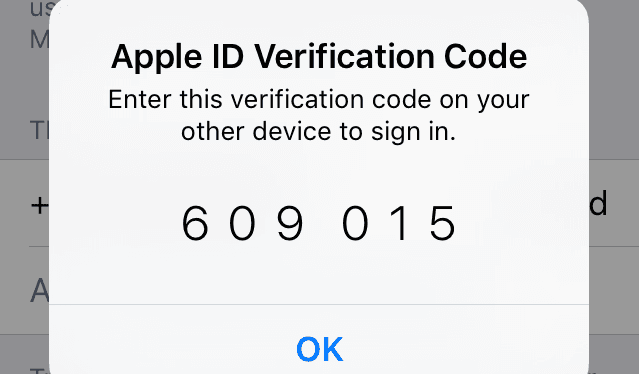Click the digit 1 of the code
The height and width of the screenshot is (374, 639).
click(x=401, y=223)
